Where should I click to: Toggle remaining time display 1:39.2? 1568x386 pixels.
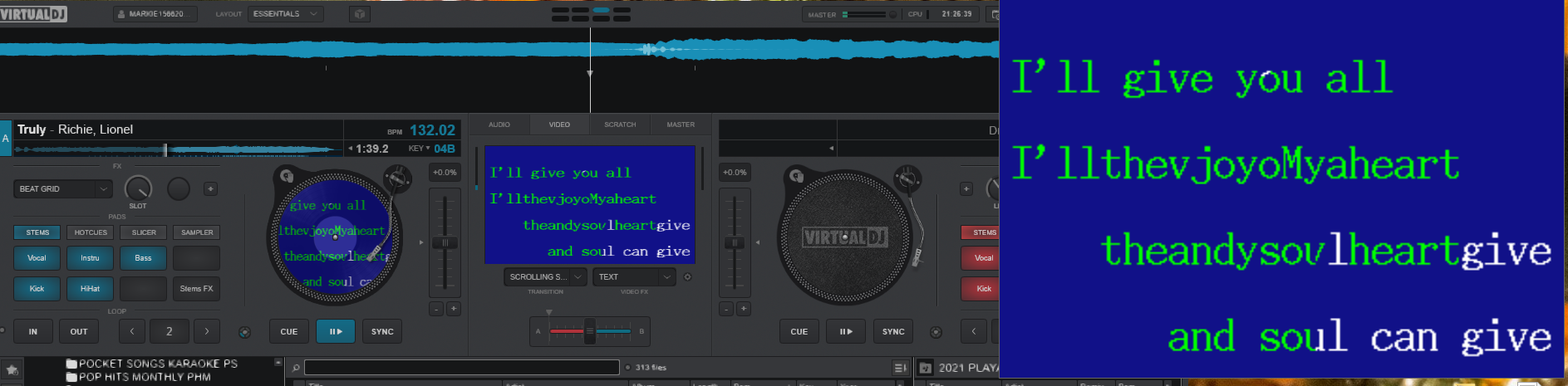pyautogui.click(x=371, y=149)
